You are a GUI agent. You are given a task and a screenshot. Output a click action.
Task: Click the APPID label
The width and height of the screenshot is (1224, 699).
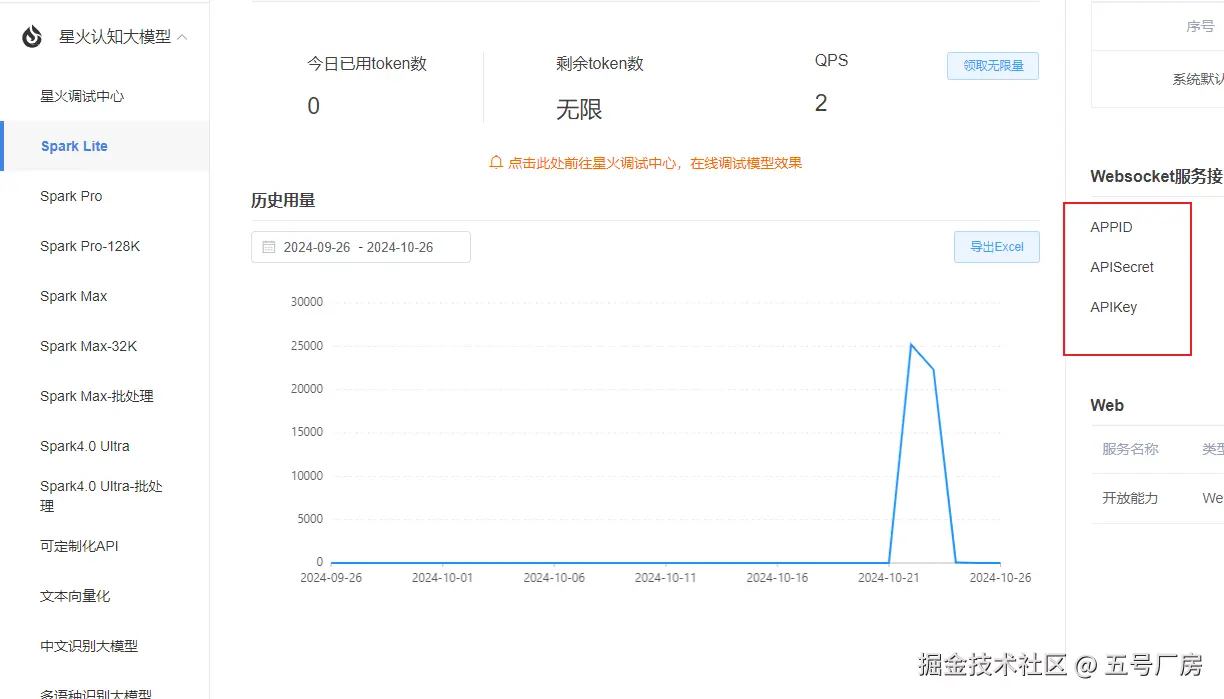pyautogui.click(x=1111, y=227)
